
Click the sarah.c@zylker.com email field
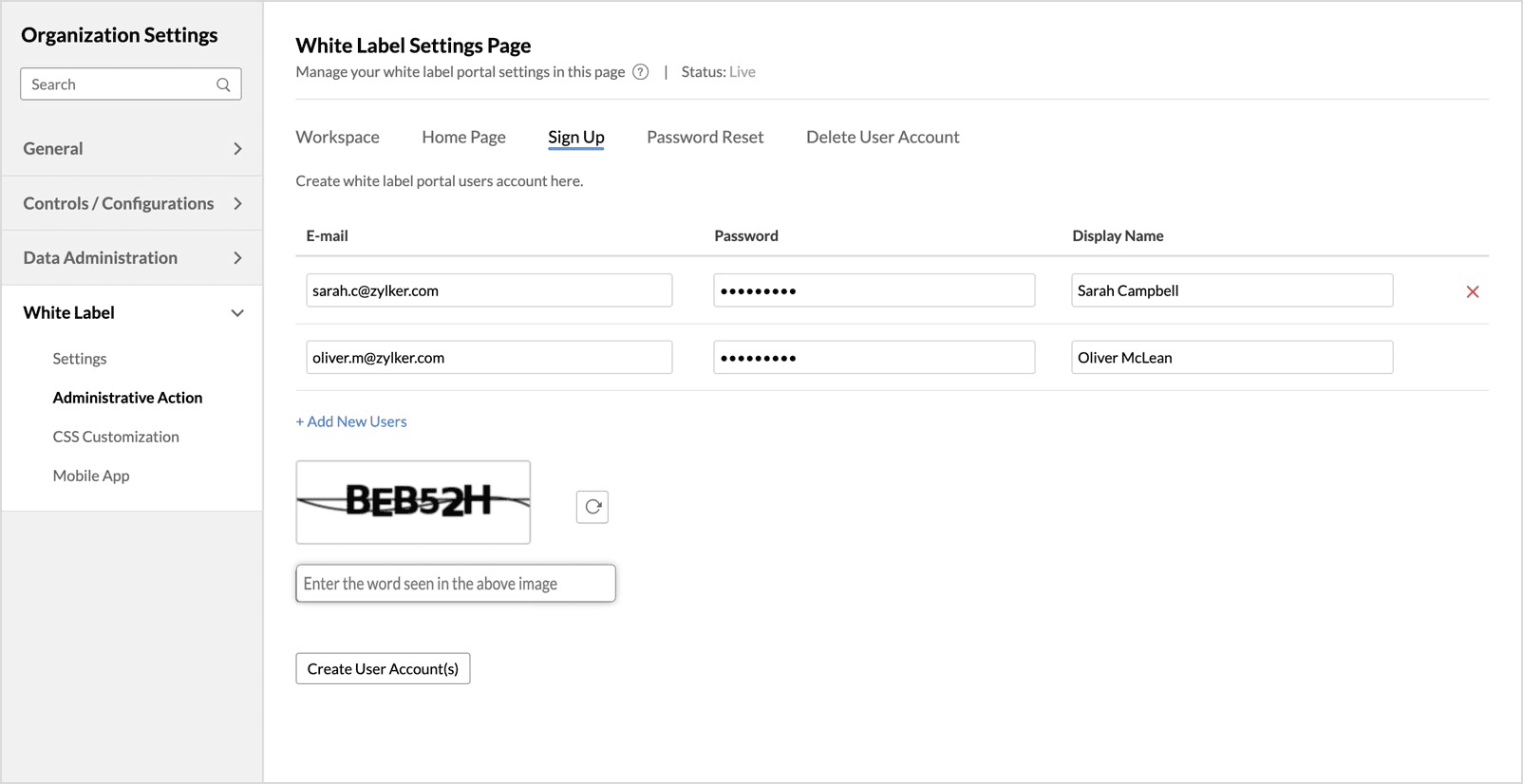(489, 290)
